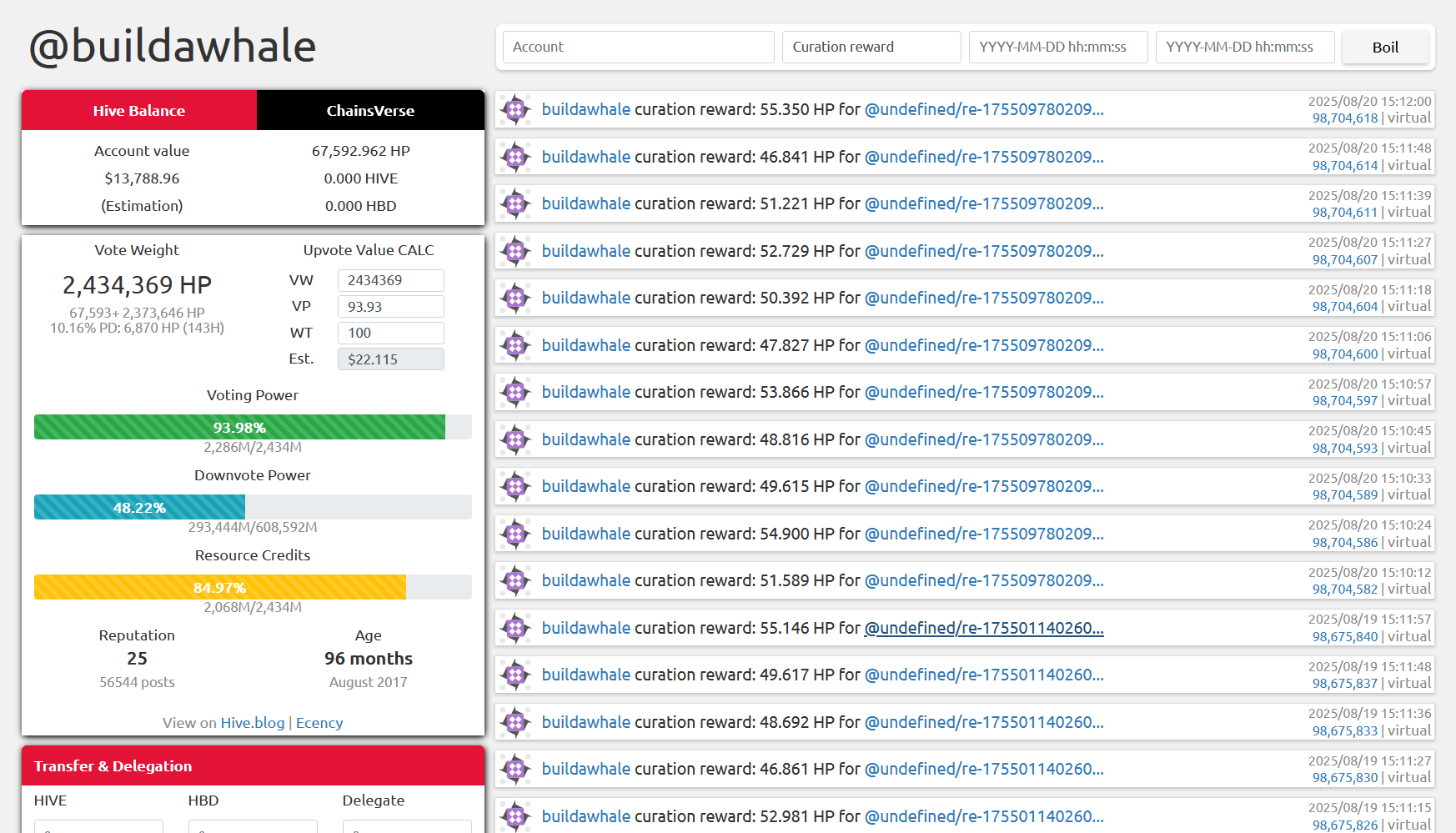Open buildawhale link in 51.221 HP row
This screenshot has width=1456, height=833.
(x=586, y=203)
